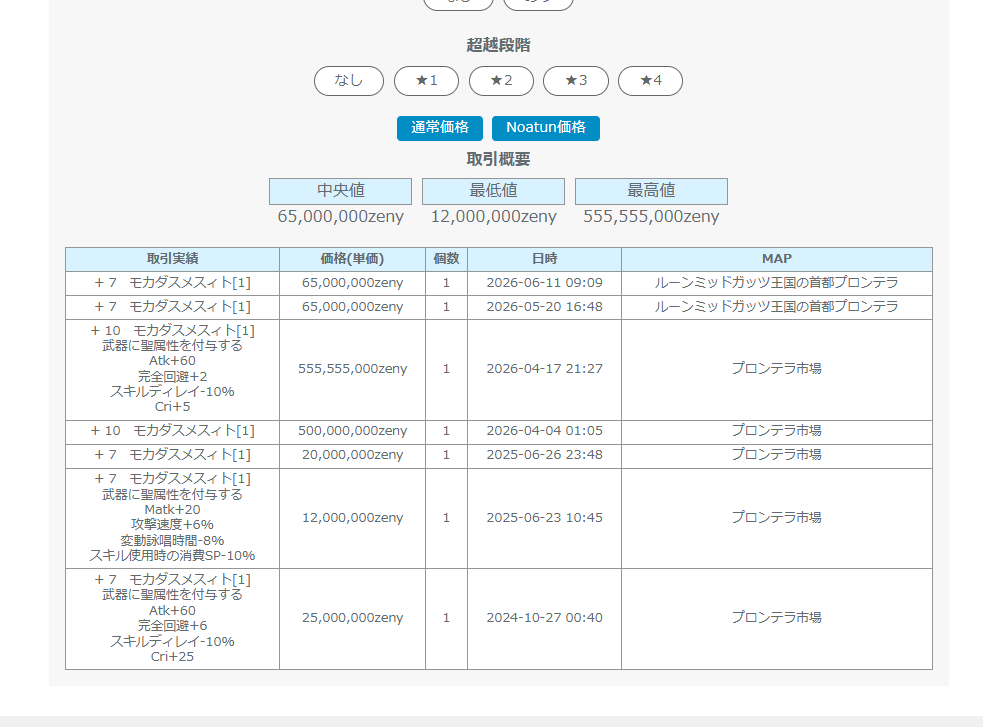Select the 変動詠唱時間-8% option line
Image resolution: width=983 pixels, height=727 pixels.
pyautogui.click(x=172, y=540)
